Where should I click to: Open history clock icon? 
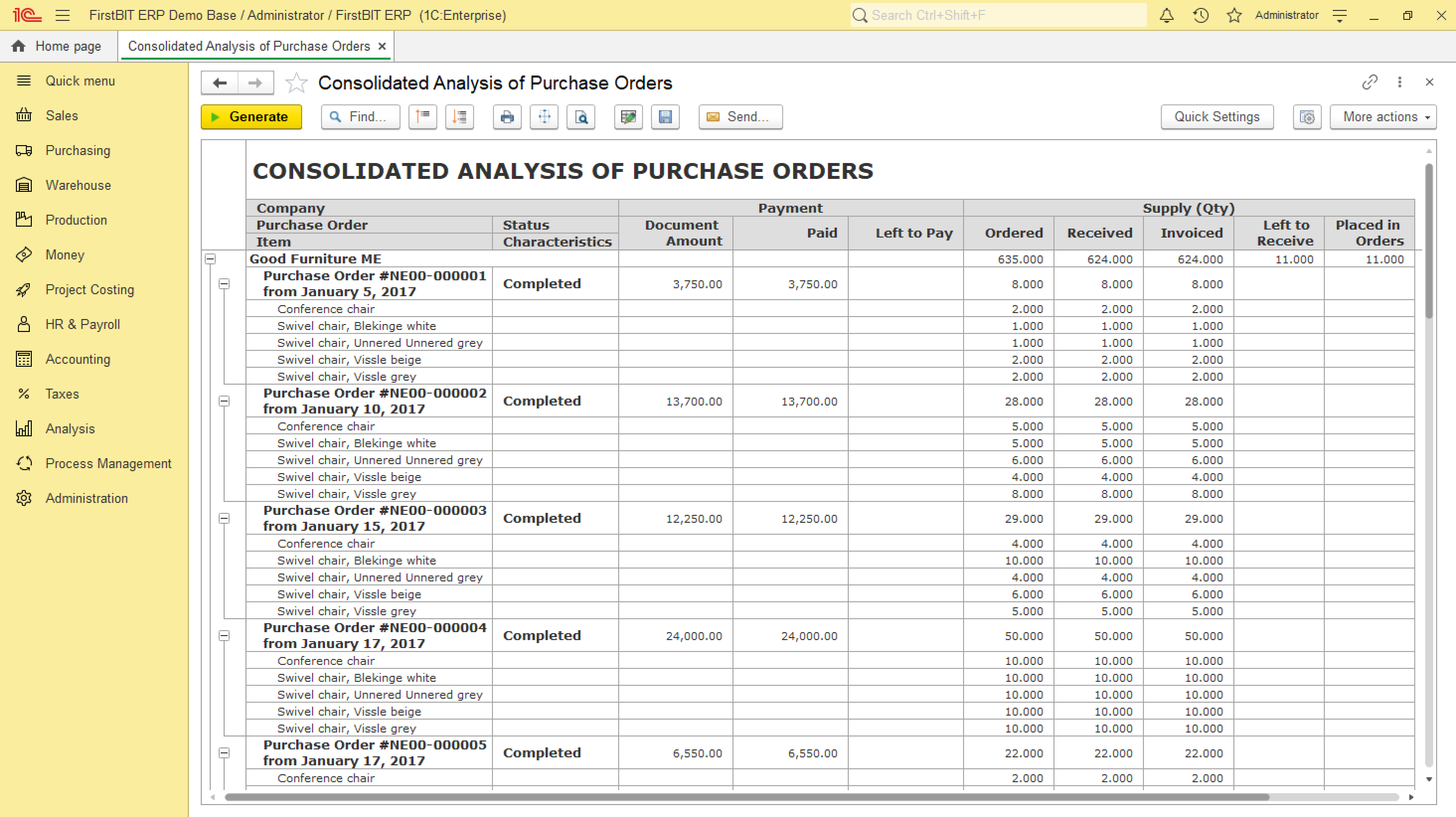coord(1201,15)
